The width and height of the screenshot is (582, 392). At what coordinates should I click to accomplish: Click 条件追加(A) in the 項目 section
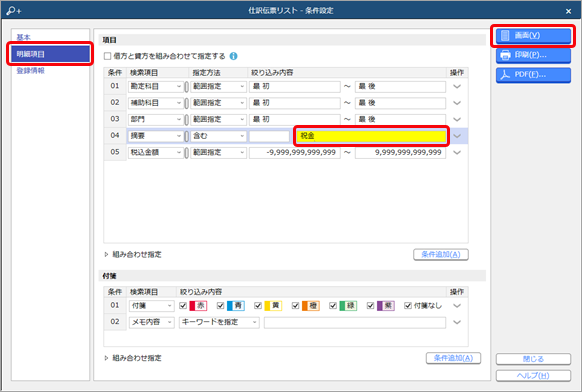(441, 255)
